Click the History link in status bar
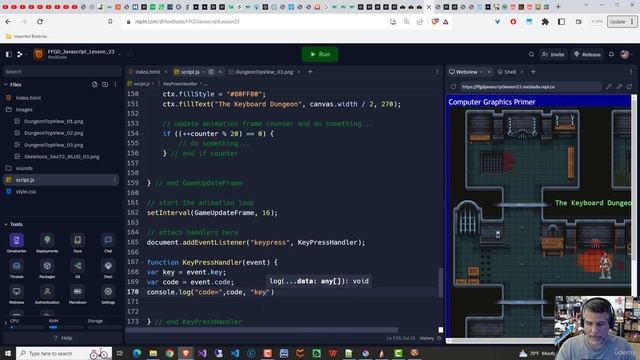640x360 pixels. tap(427, 338)
